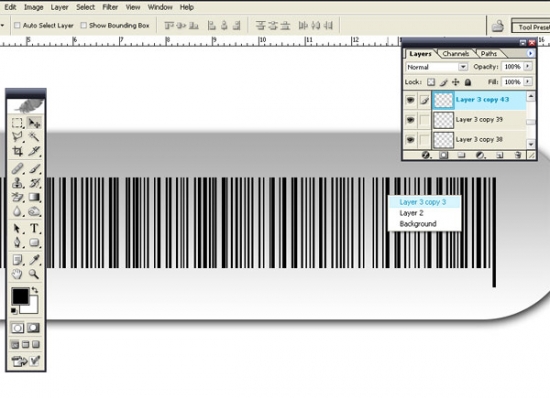Open the Select menu

pos(85,7)
